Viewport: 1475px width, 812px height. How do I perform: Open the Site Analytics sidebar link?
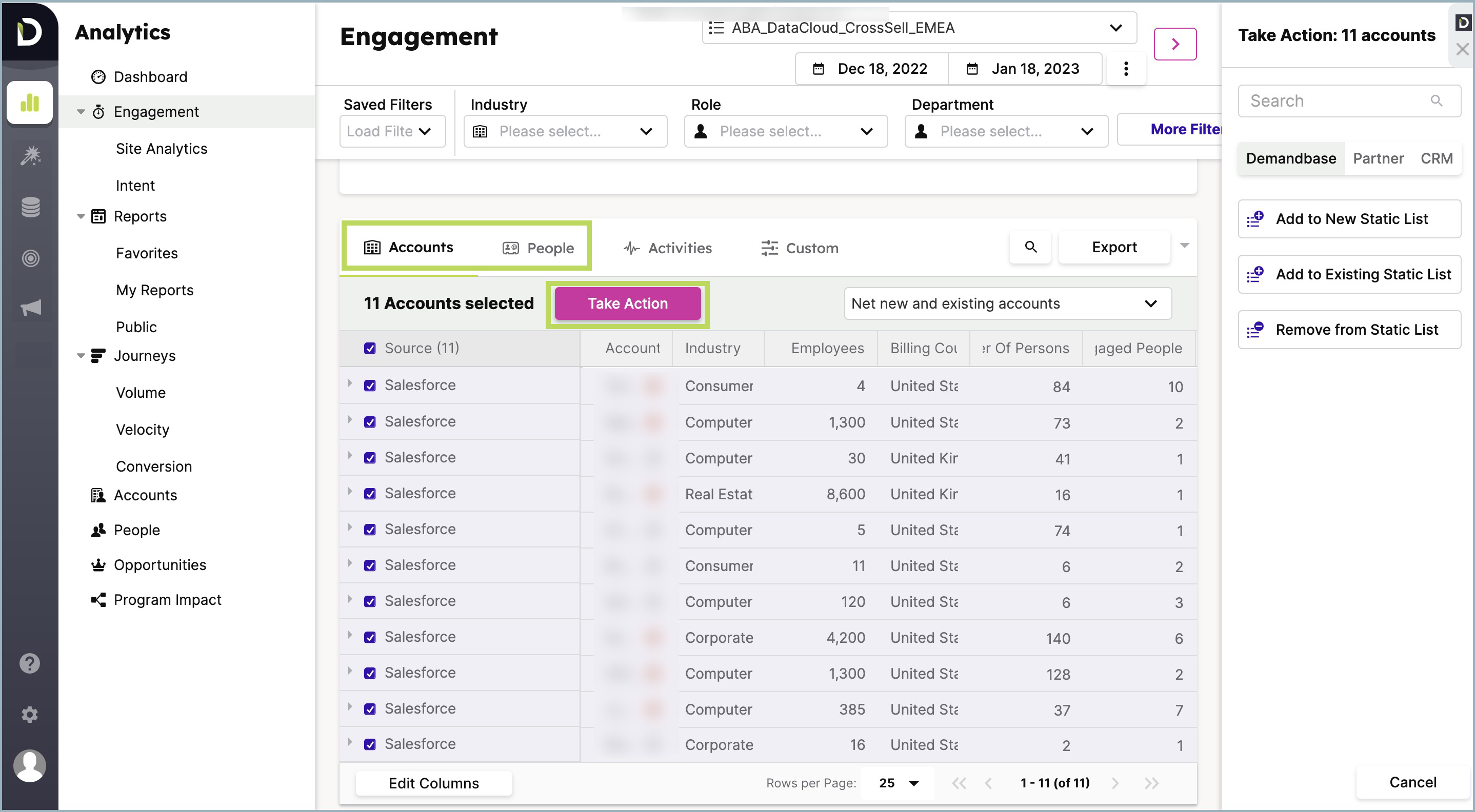click(162, 149)
